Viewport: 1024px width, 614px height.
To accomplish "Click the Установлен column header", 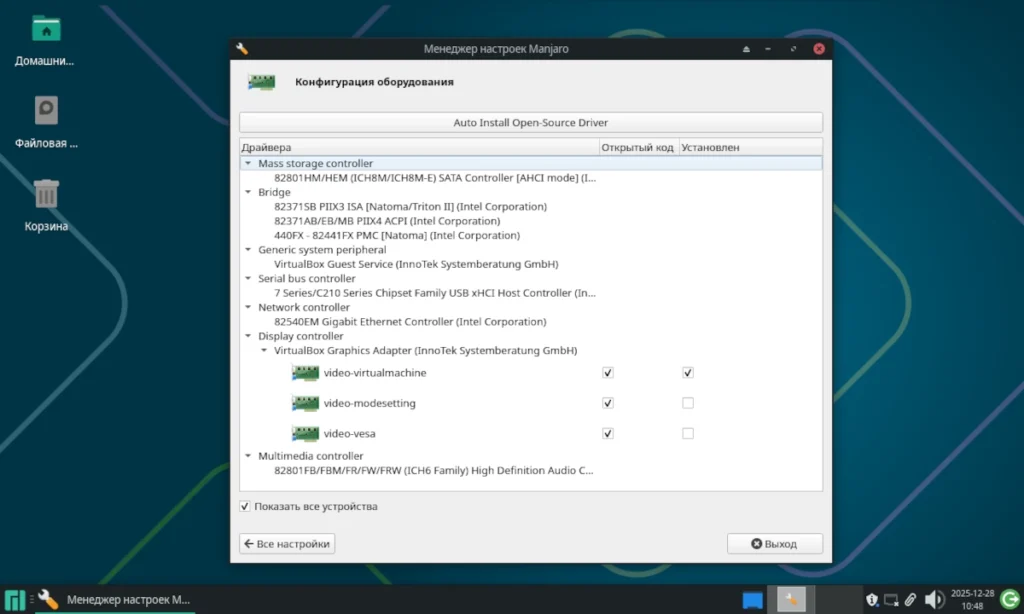I will (x=750, y=148).
